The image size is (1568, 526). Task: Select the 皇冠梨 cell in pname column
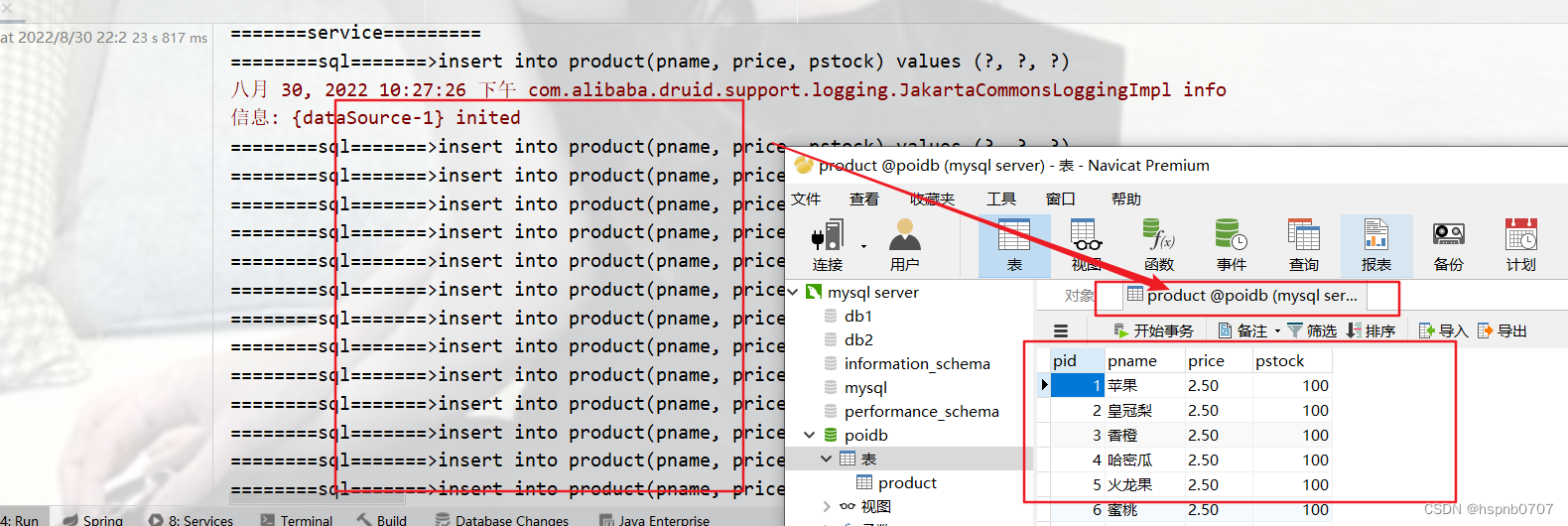[x=1144, y=410]
